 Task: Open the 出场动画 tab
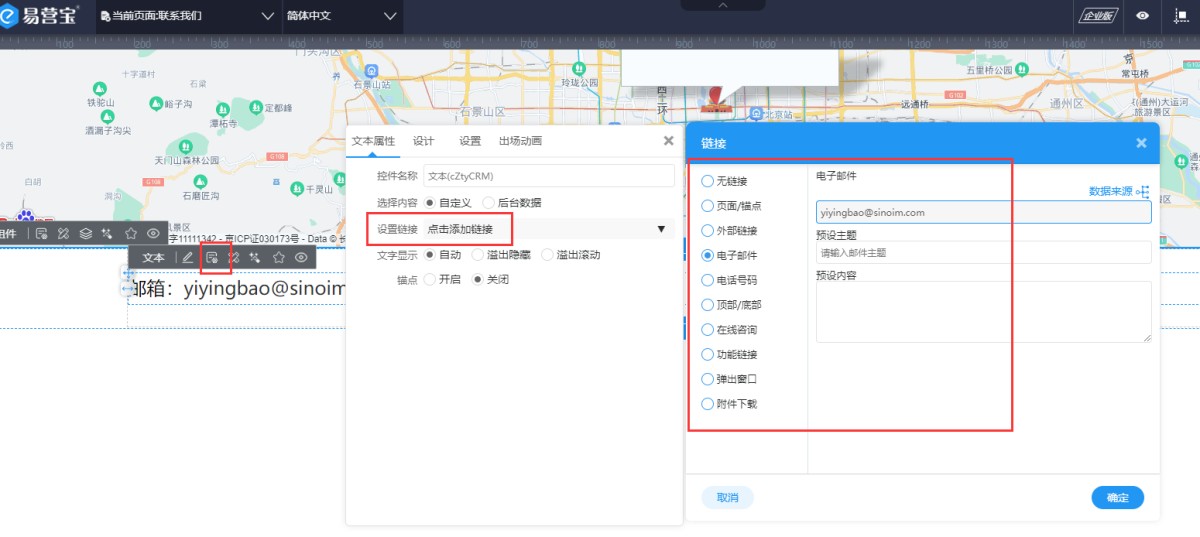pyautogui.click(x=520, y=141)
